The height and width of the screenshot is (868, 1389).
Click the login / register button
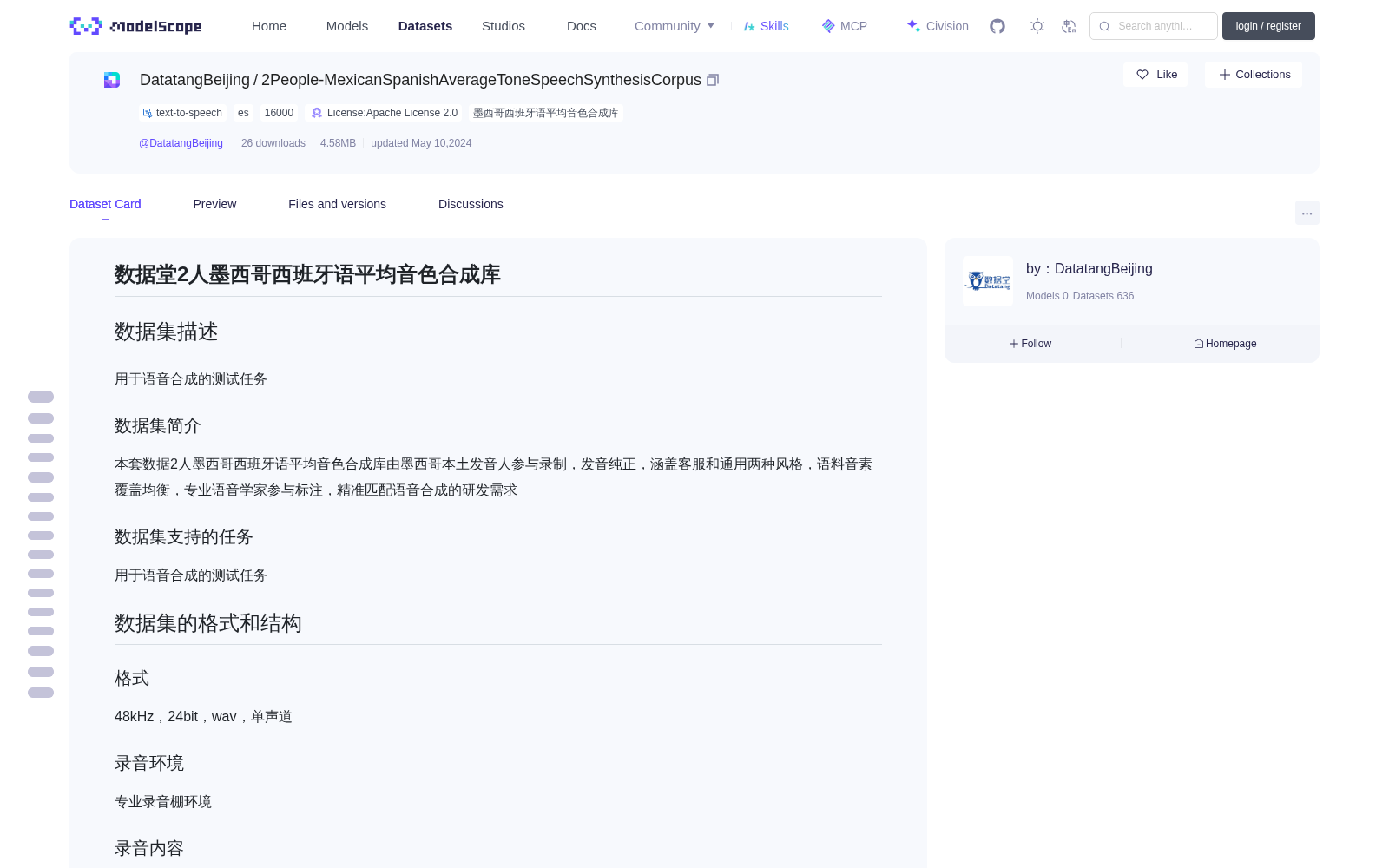[1268, 26]
